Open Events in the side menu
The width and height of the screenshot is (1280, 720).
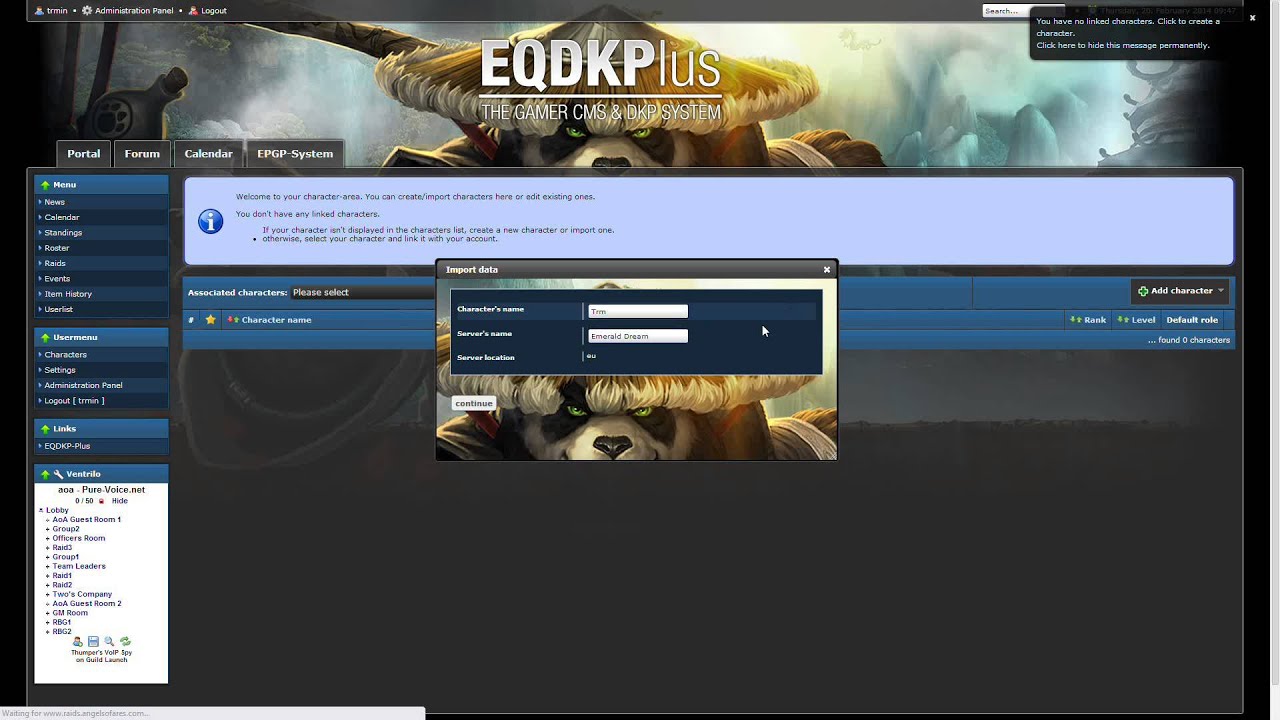click(x=57, y=279)
